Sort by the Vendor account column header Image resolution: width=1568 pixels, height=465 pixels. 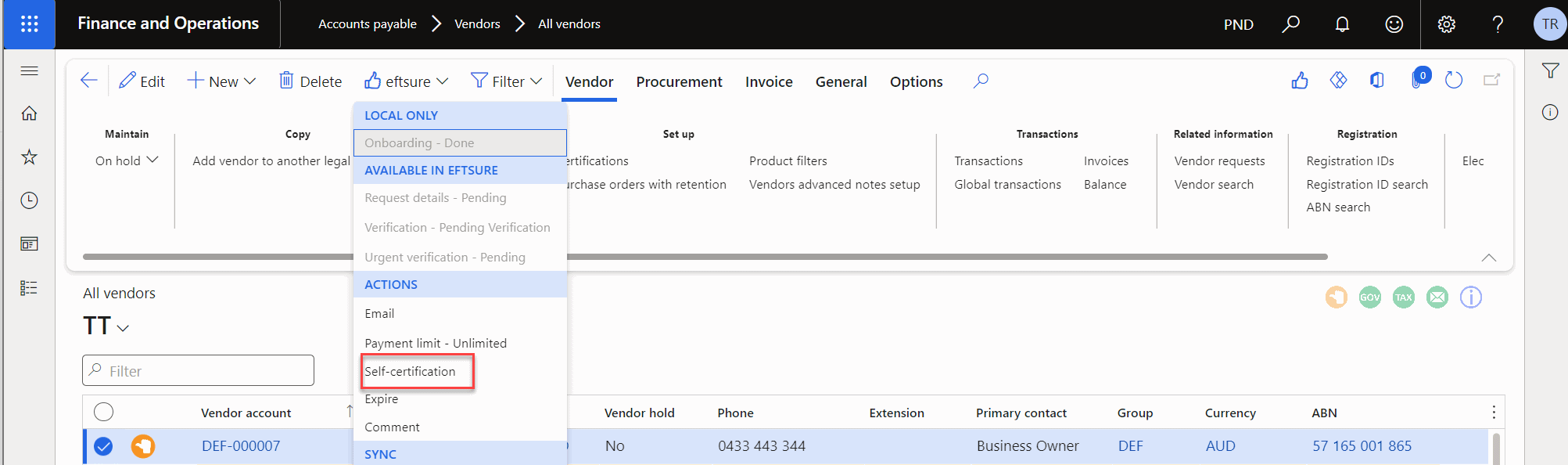[246, 413]
